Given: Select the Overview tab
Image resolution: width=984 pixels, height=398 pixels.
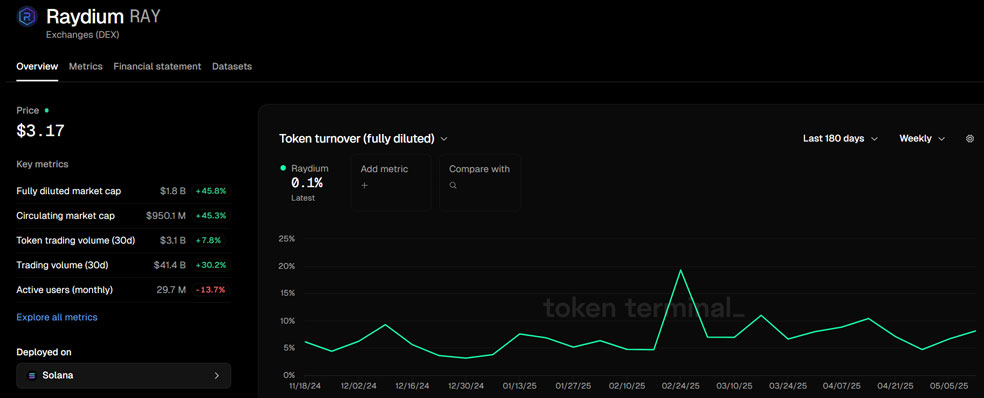Looking at the screenshot, I should 37,66.
